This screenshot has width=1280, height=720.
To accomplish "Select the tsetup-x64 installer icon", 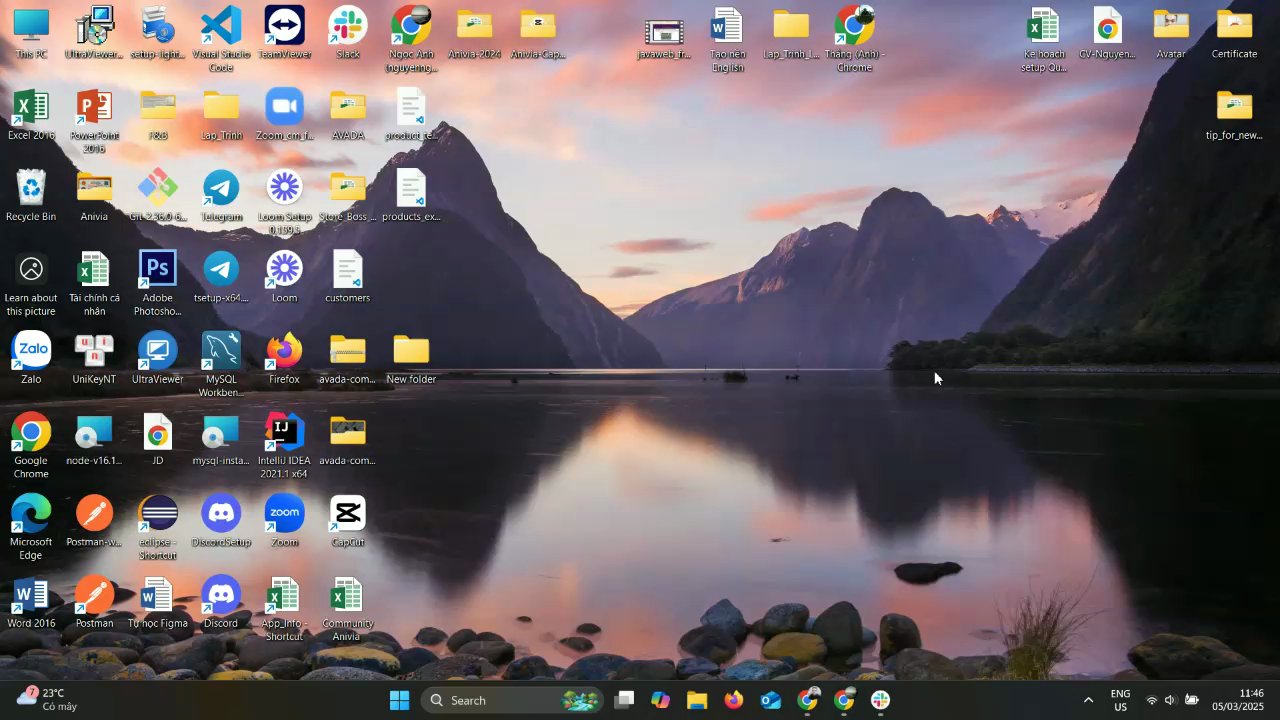I will (221, 276).
